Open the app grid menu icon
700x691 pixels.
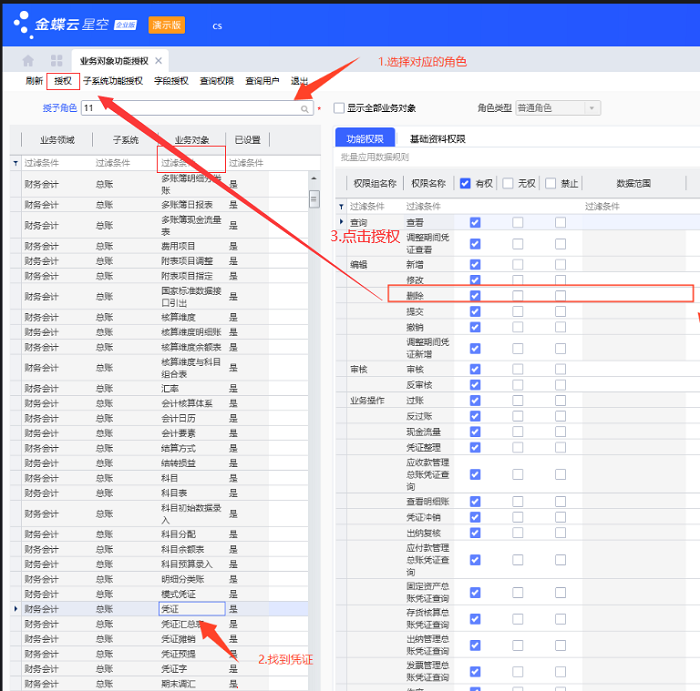56,61
